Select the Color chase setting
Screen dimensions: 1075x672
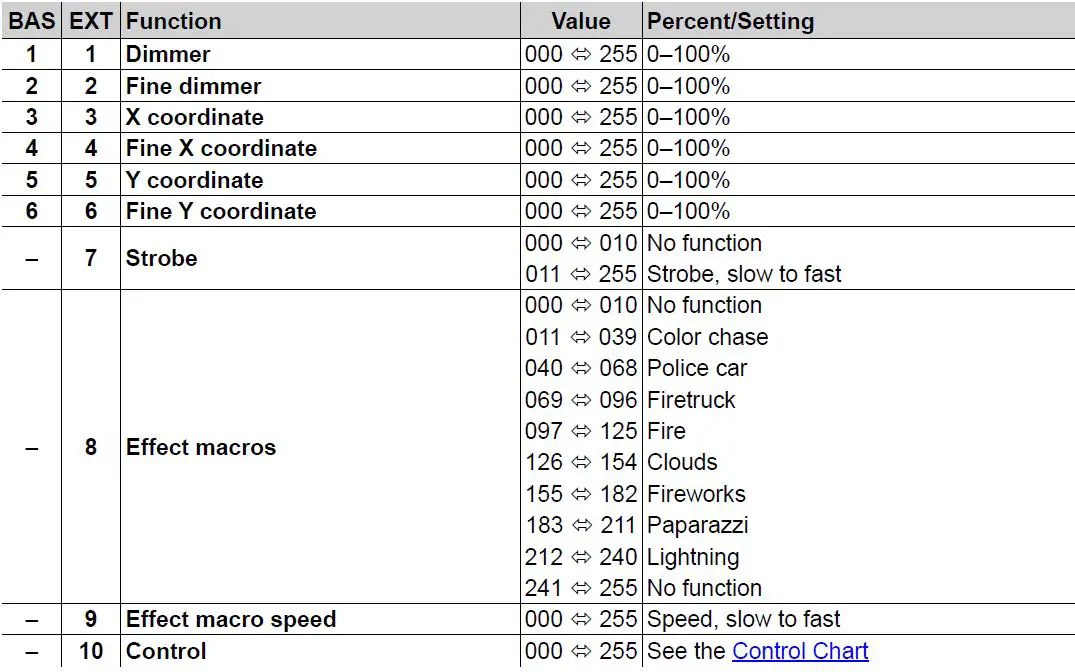(707, 337)
